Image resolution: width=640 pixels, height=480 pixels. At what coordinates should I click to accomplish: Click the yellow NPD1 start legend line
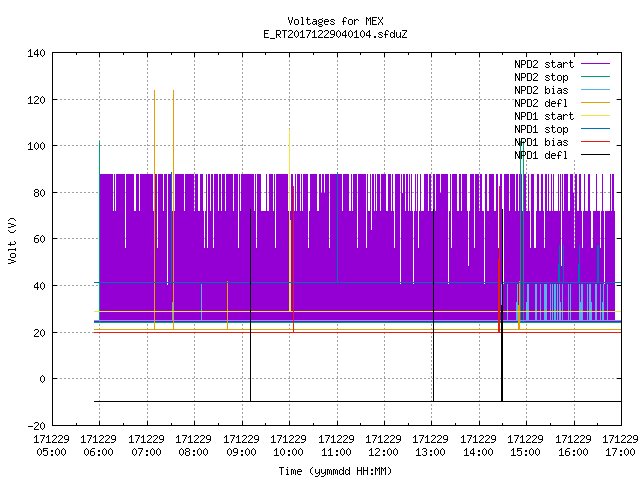tap(596, 116)
